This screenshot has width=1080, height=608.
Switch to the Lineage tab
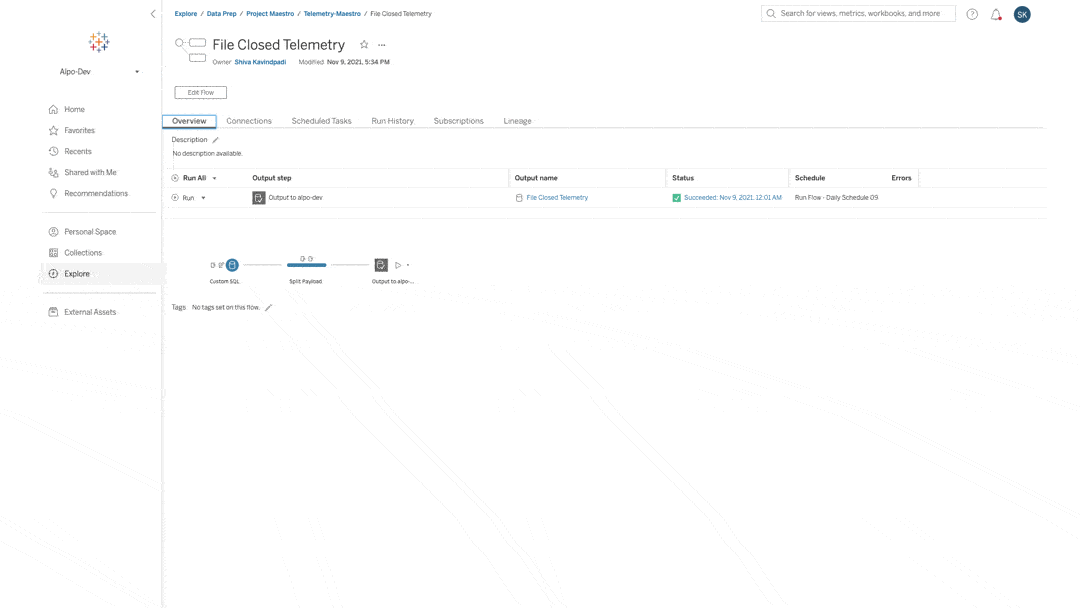point(517,121)
